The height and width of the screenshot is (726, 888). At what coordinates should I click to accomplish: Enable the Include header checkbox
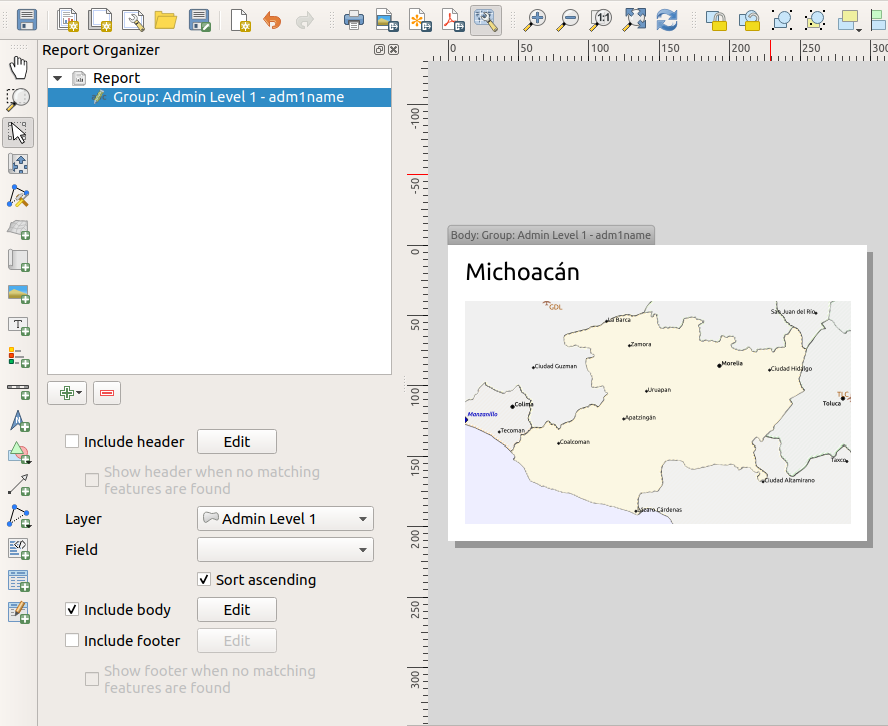tap(72, 442)
